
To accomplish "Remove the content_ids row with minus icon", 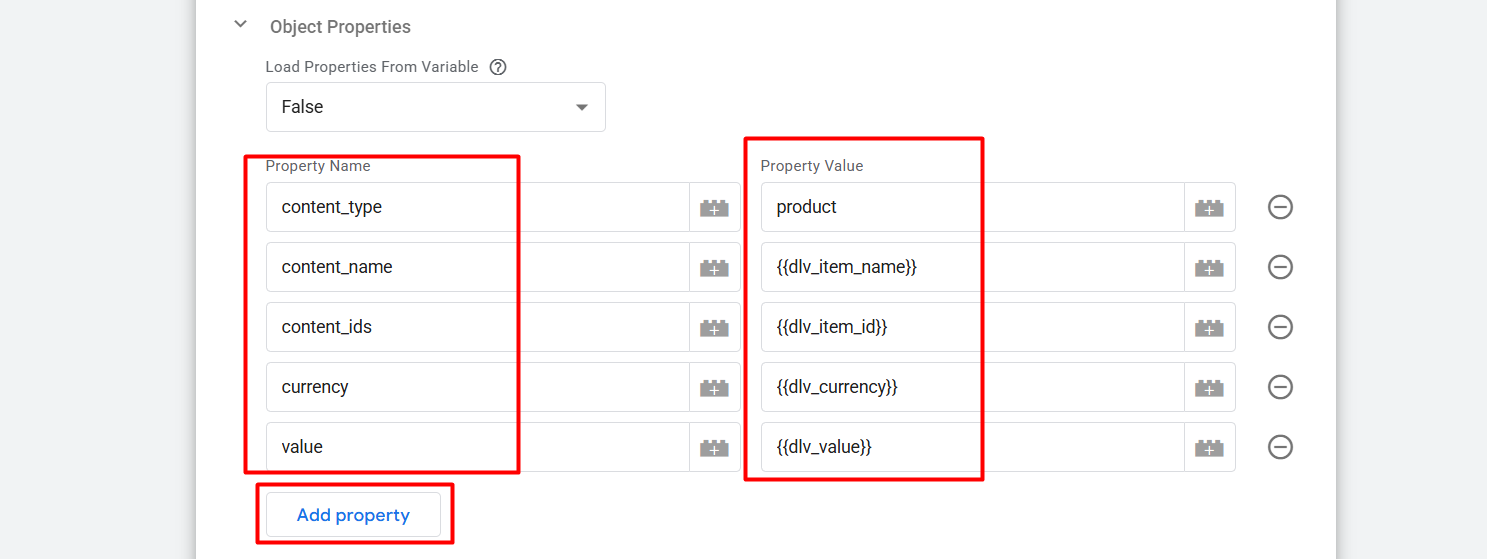I will coord(1280,327).
